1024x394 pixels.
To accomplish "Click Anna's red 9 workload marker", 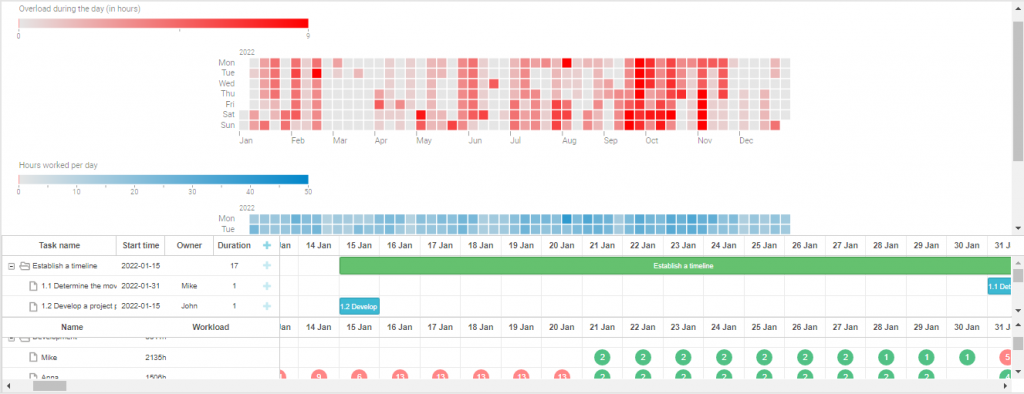I will coord(319,376).
